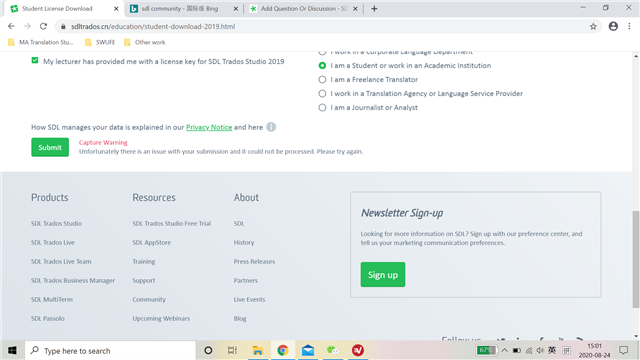Submit the student license form

pos(50,147)
